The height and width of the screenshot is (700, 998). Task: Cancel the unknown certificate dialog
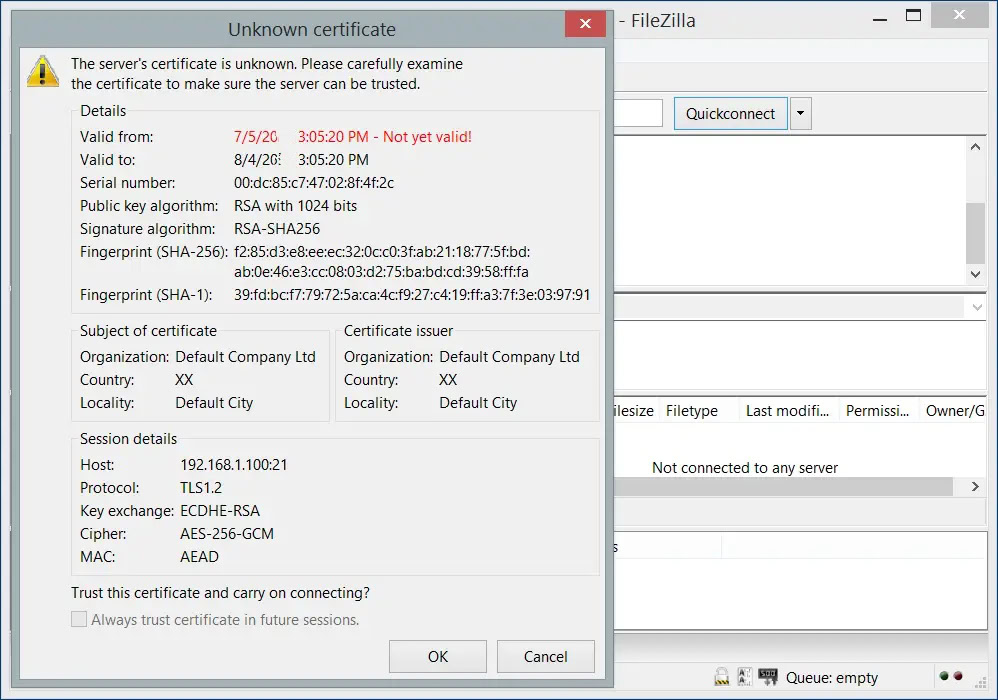pyautogui.click(x=545, y=656)
